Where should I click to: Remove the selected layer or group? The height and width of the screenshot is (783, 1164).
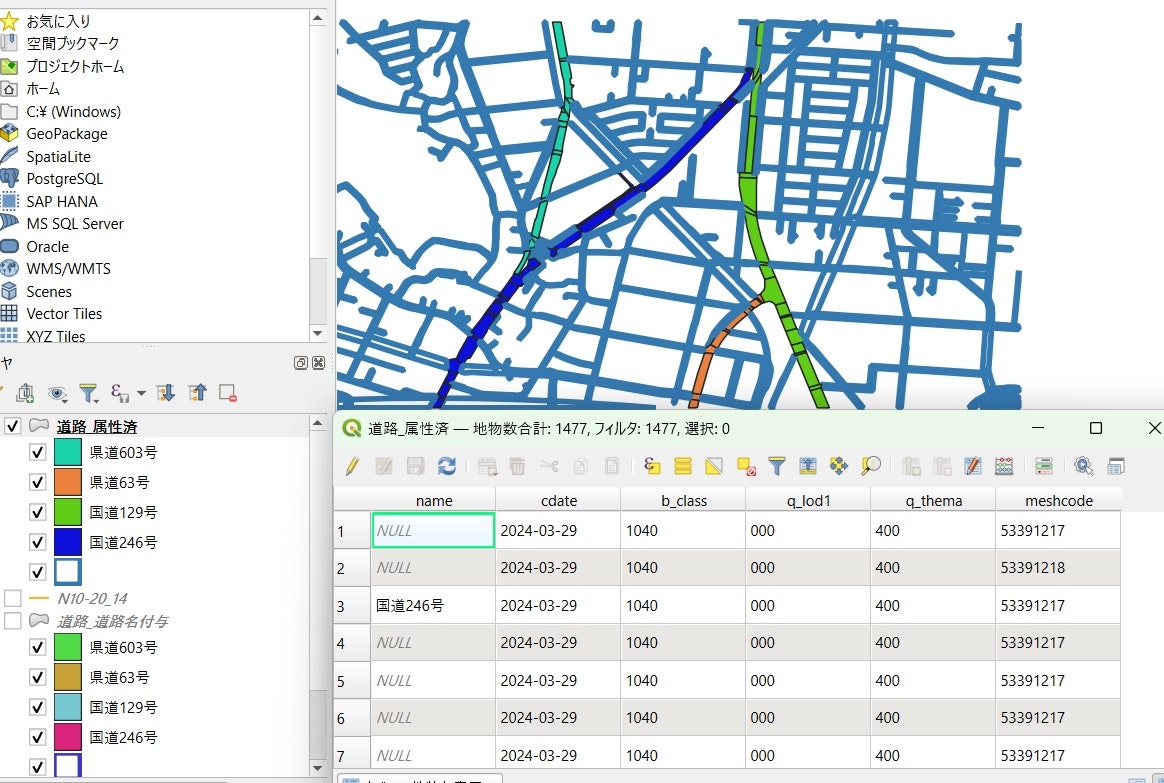point(228,393)
